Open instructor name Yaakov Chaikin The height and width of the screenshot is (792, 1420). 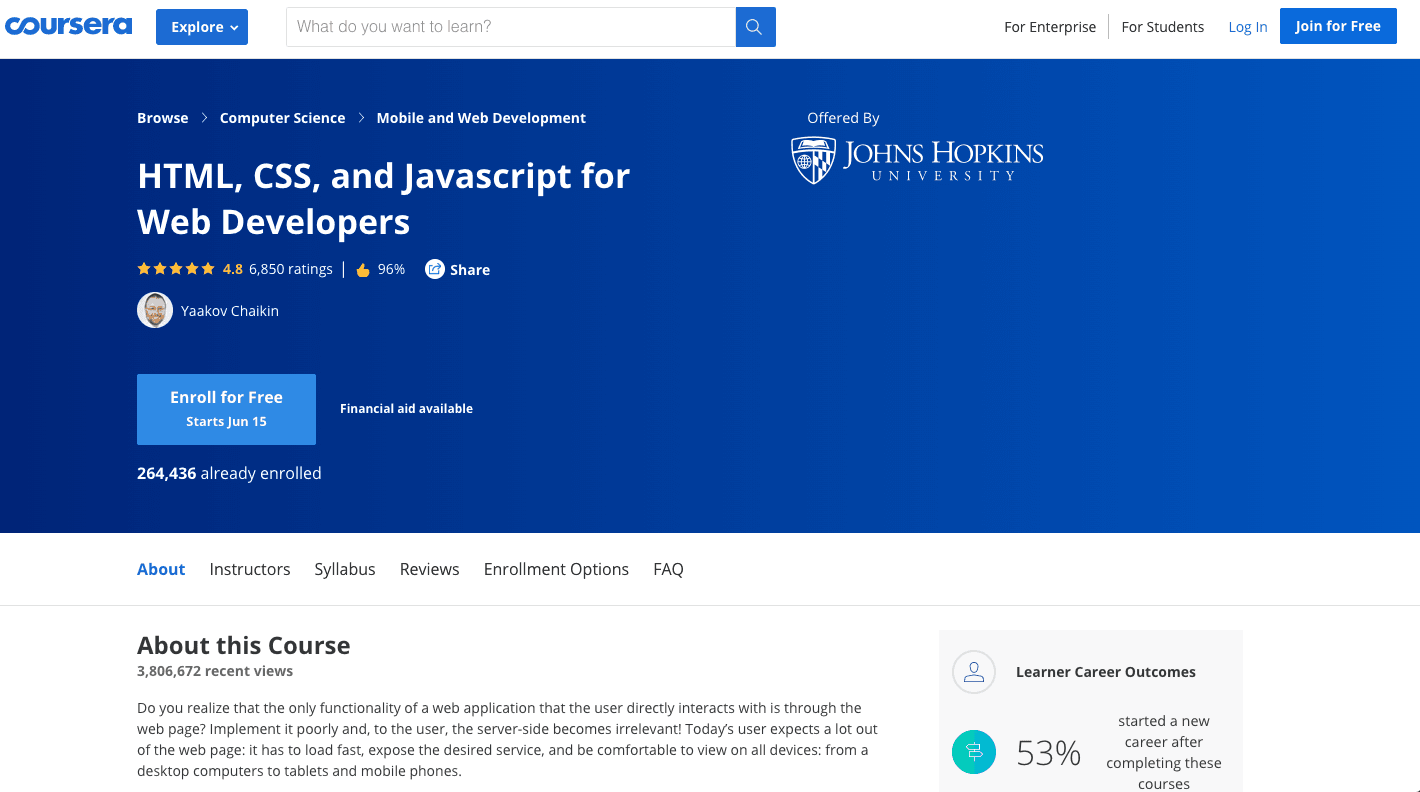230,311
